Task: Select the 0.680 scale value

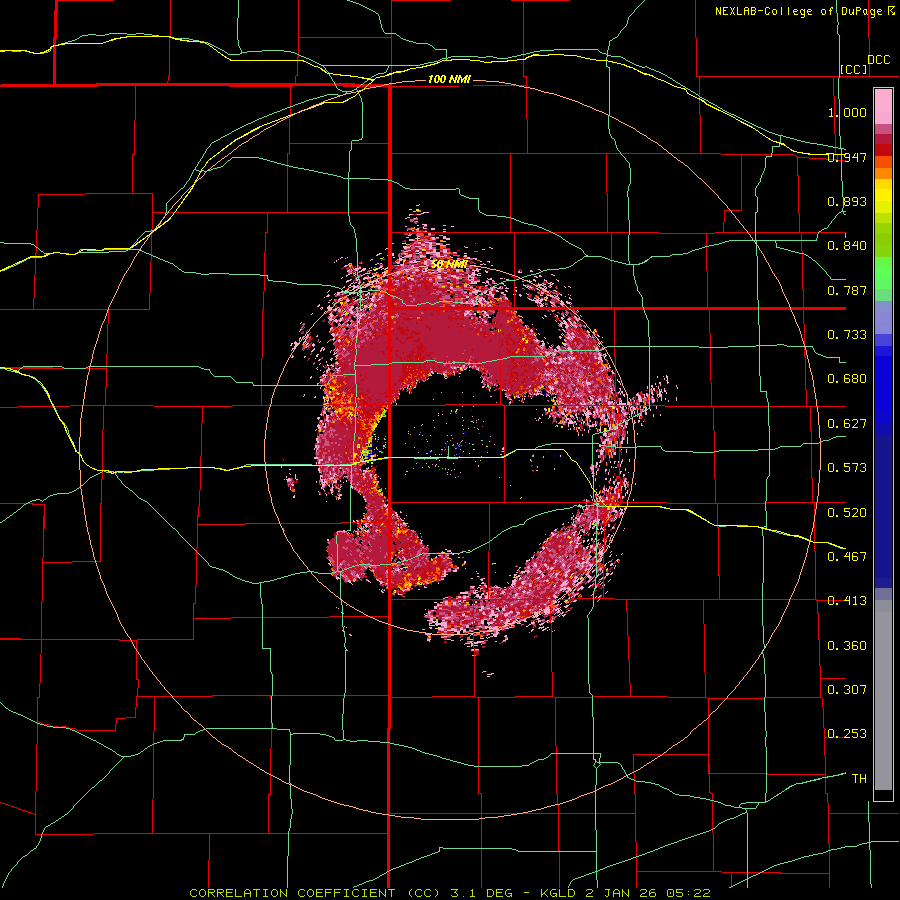Action: [847, 379]
